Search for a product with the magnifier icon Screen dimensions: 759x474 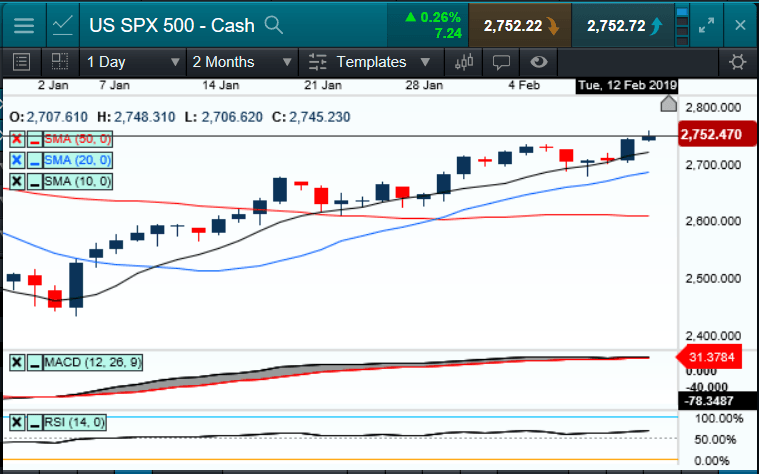(x=273, y=25)
